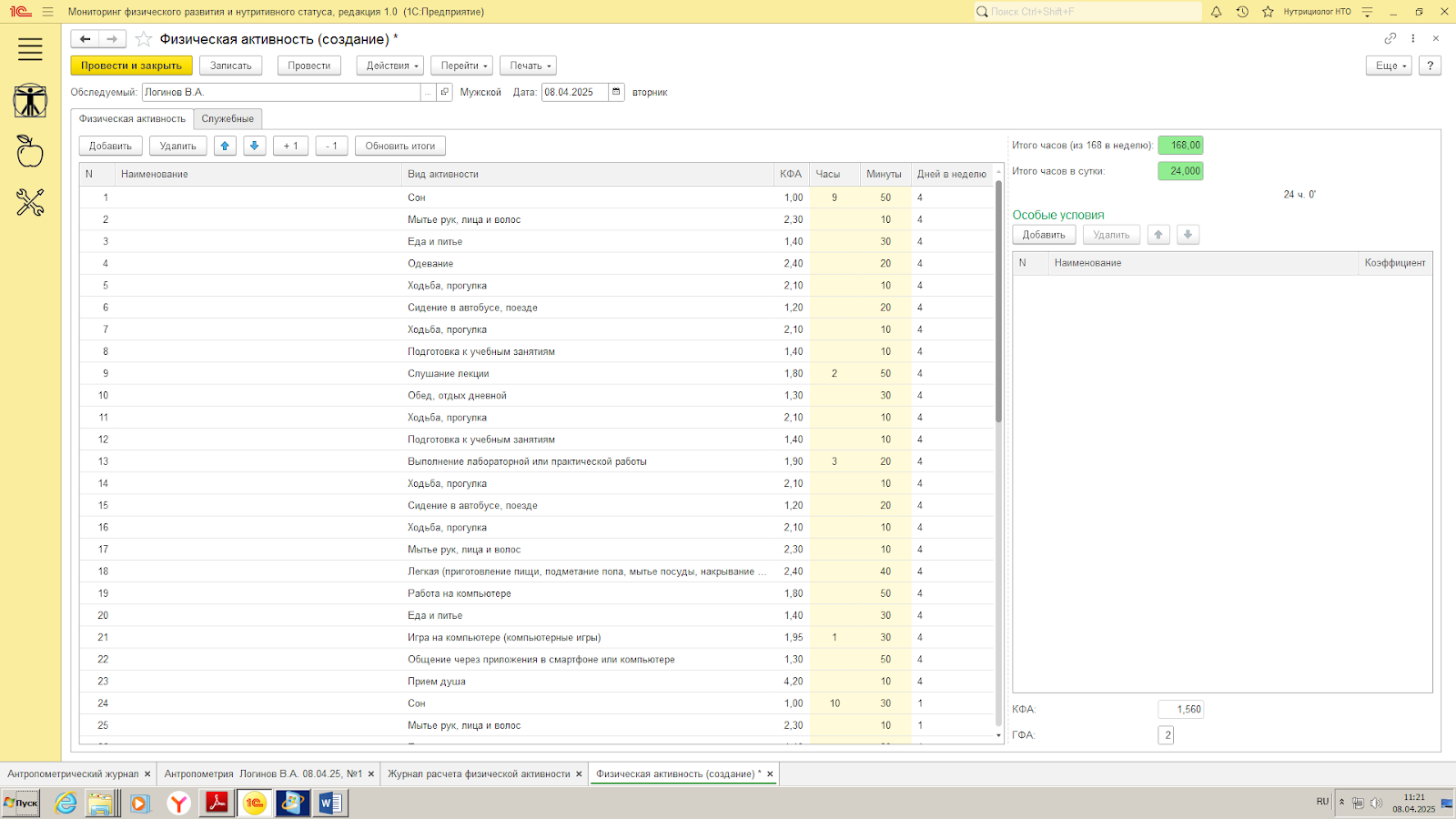
Task: Switch to Журнал расчета физической активности tab
Action: point(479,773)
